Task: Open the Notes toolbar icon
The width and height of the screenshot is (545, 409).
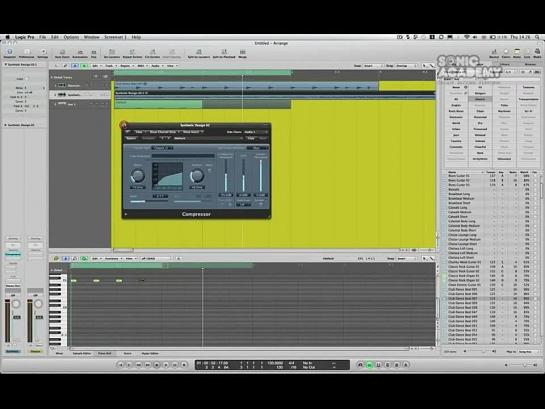Action: click(x=517, y=53)
